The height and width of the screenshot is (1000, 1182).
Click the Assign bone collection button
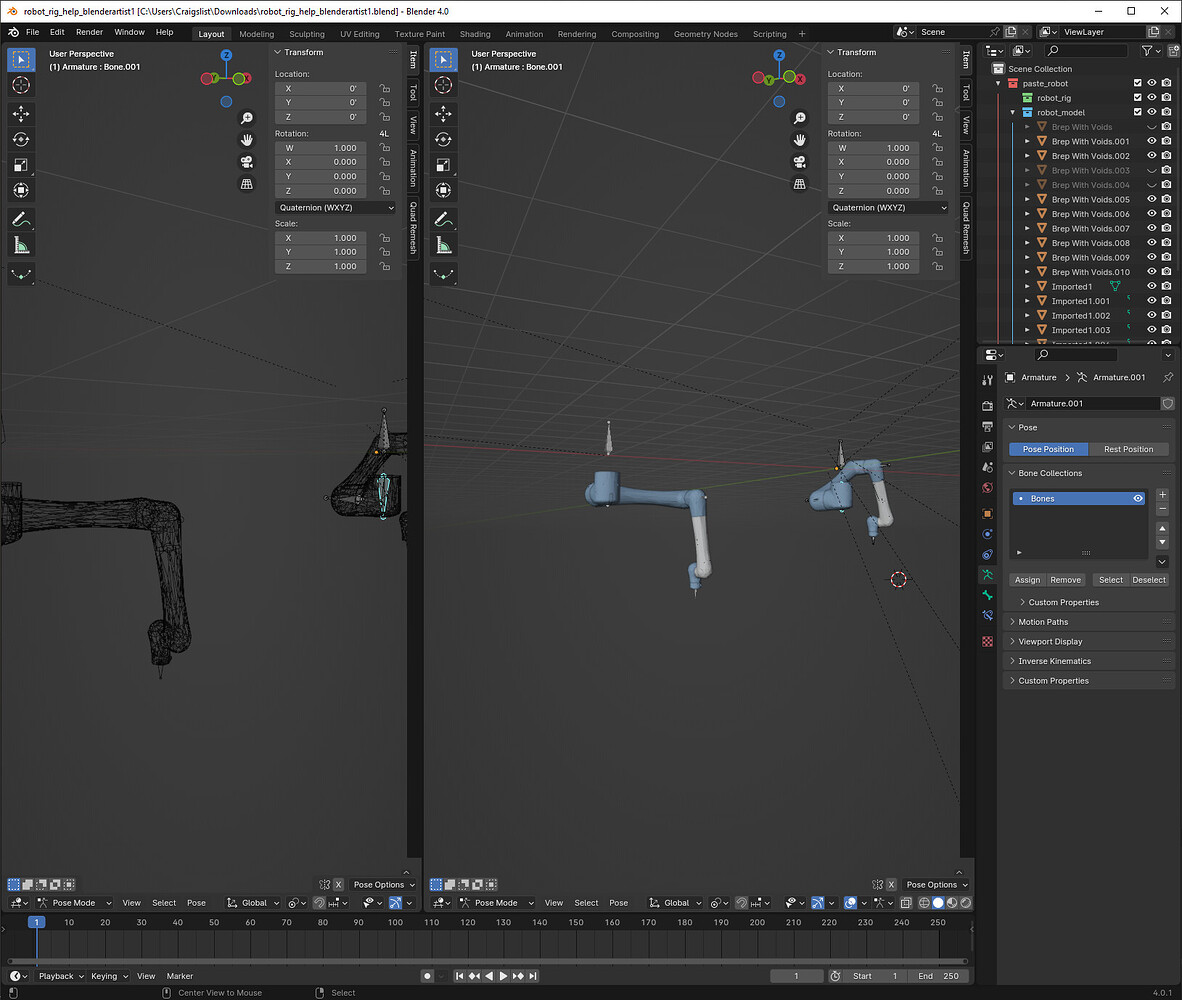point(1027,580)
